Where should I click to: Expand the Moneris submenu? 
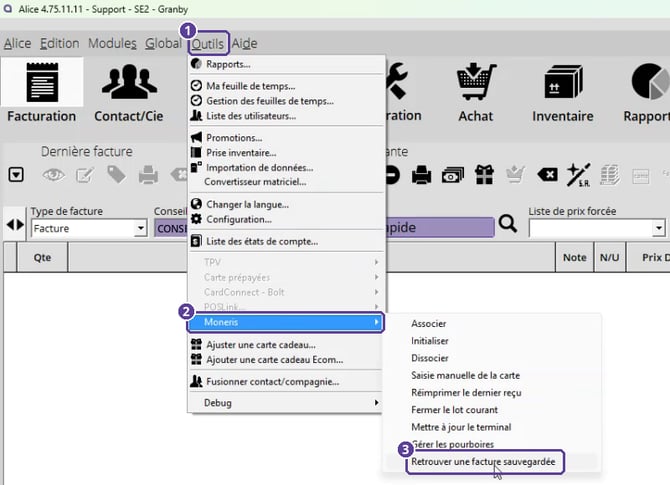click(x=285, y=322)
